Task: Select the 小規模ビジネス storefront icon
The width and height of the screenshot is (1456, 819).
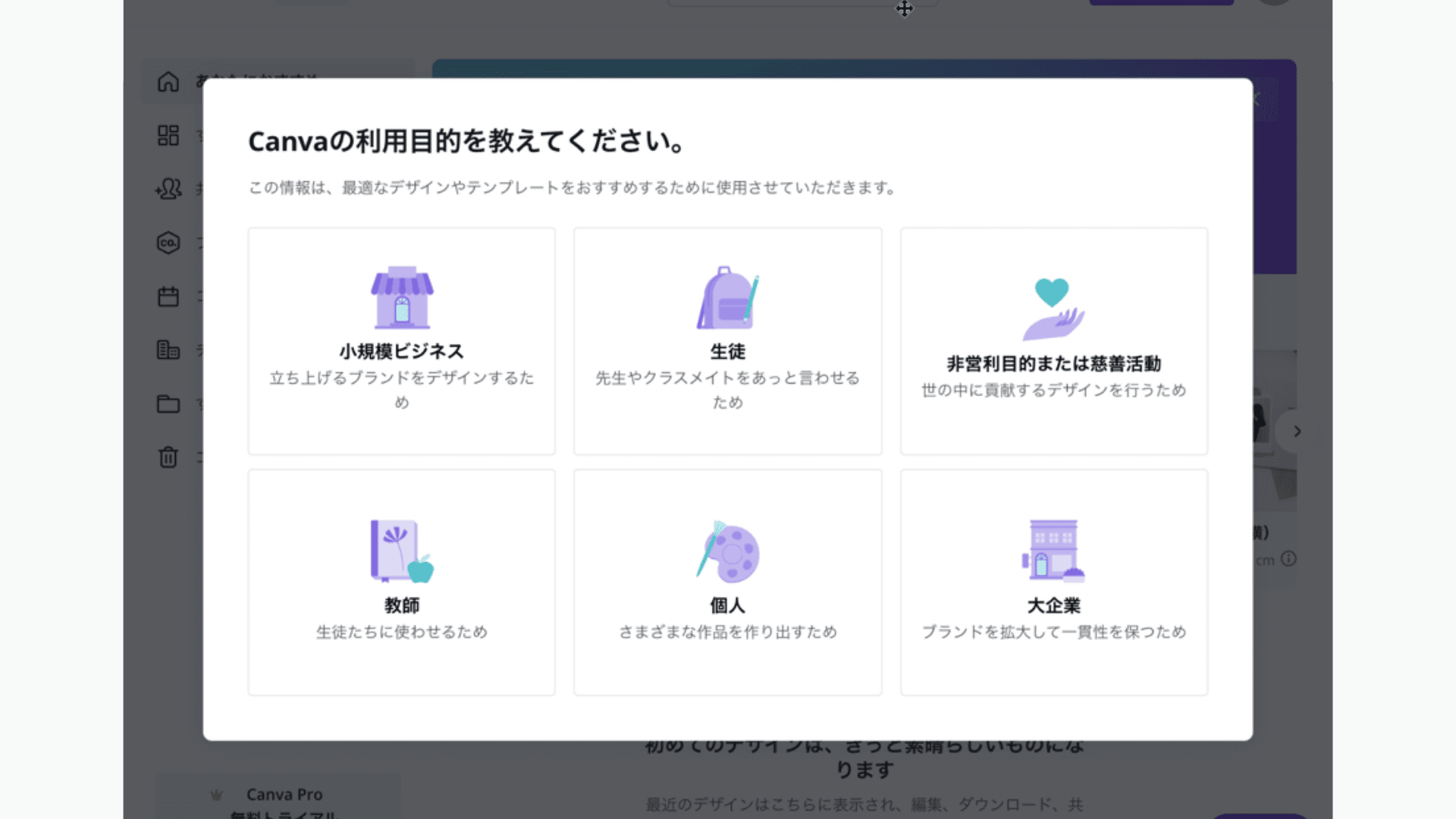Action: [402, 297]
